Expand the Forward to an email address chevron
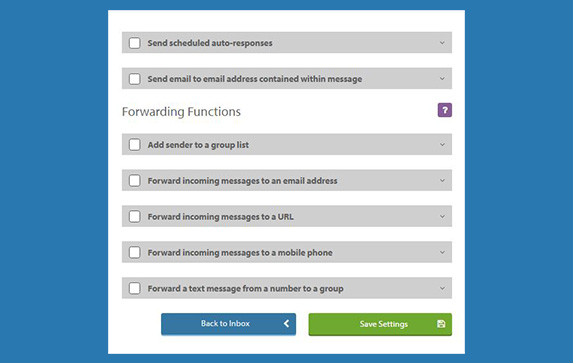Viewport: 573px width, 363px height. [442, 180]
